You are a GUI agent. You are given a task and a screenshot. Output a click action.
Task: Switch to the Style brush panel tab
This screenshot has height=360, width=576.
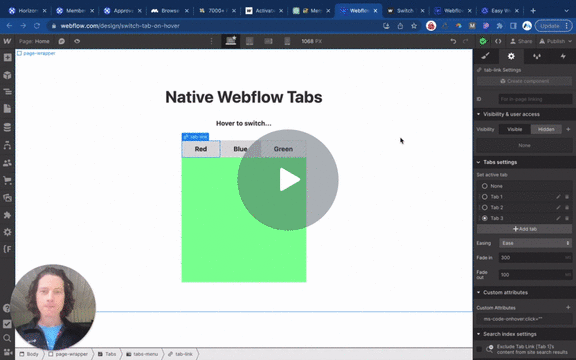[486, 56]
